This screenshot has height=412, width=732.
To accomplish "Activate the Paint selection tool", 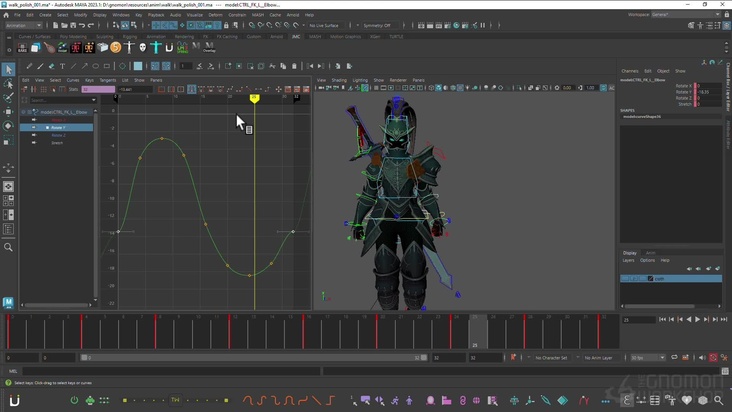I will (8, 98).
